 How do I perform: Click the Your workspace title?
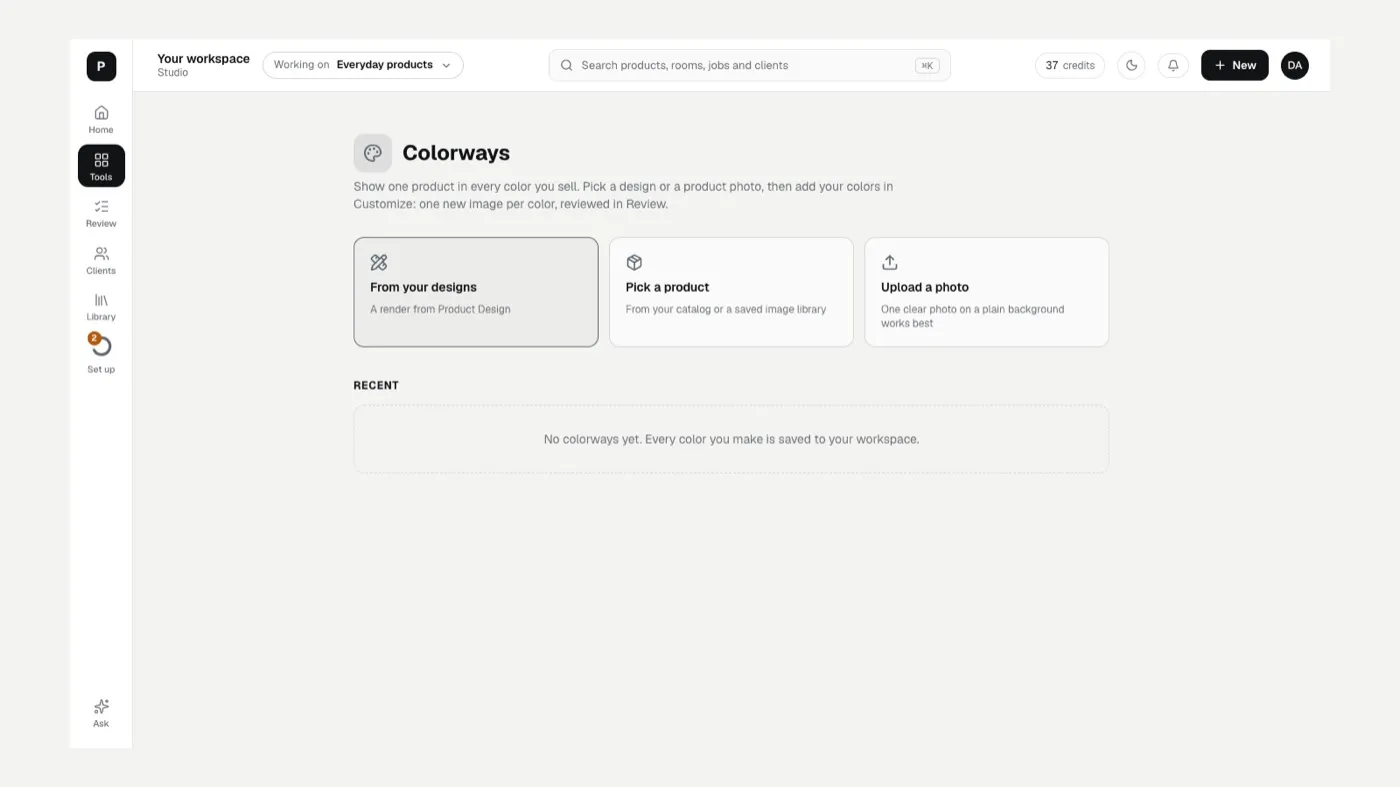click(203, 59)
